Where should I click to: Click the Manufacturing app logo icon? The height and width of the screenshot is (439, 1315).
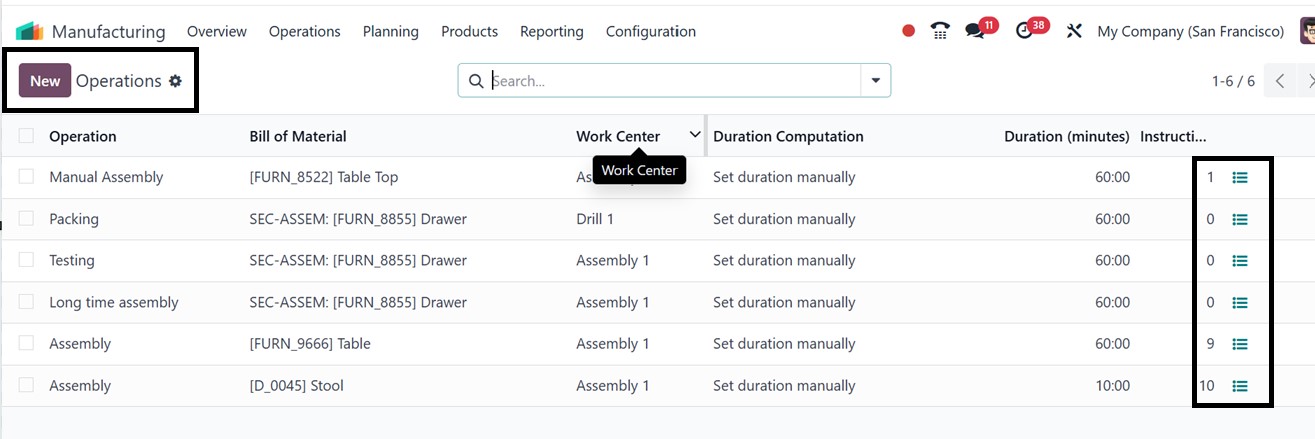30,31
